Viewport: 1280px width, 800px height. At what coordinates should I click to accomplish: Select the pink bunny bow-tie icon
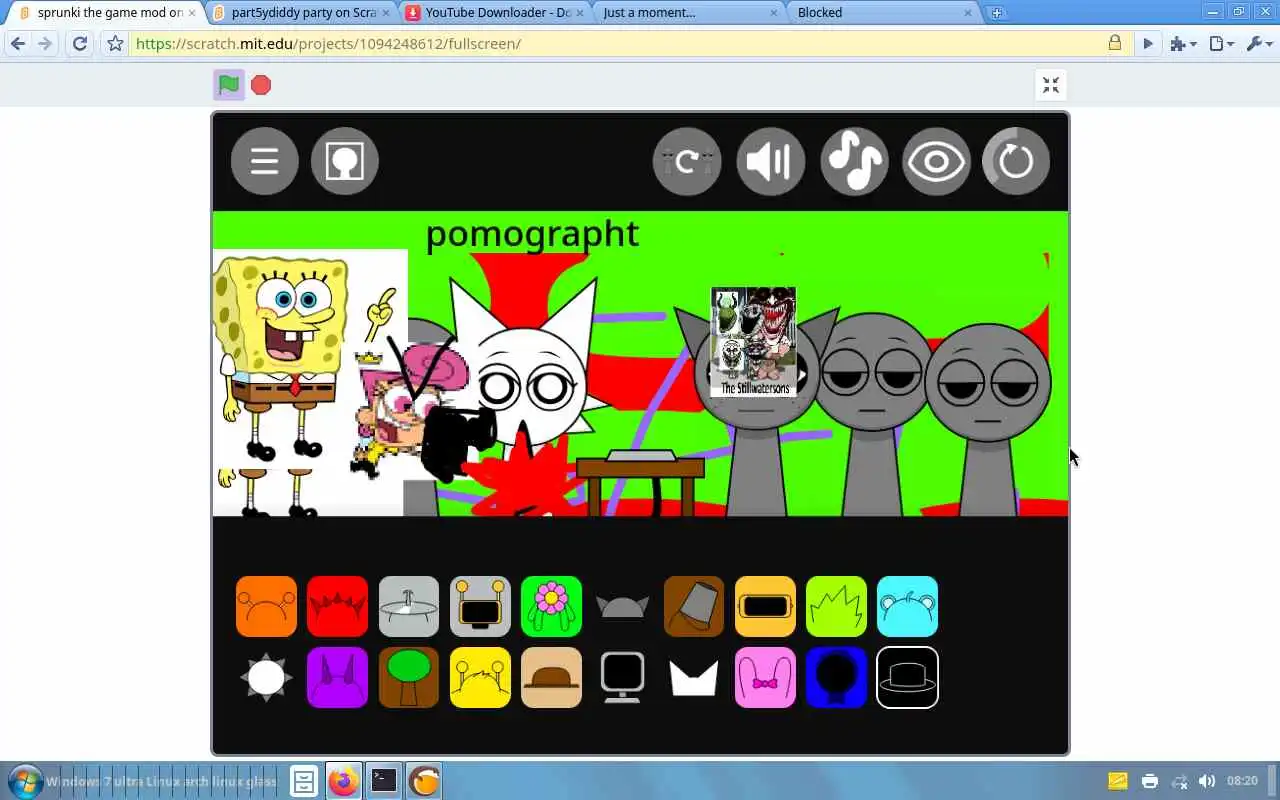(x=765, y=677)
